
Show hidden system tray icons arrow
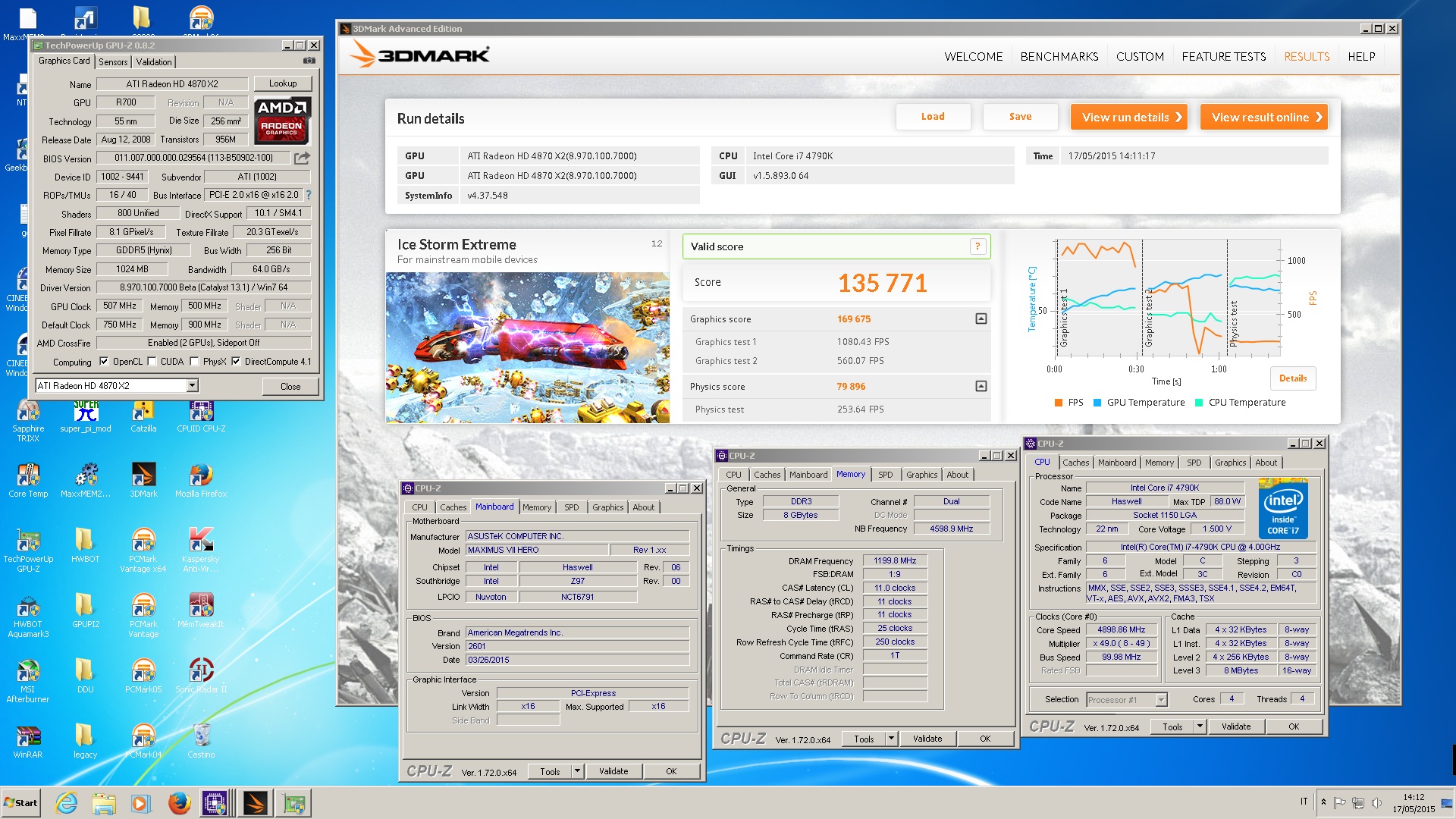tap(1324, 802)
